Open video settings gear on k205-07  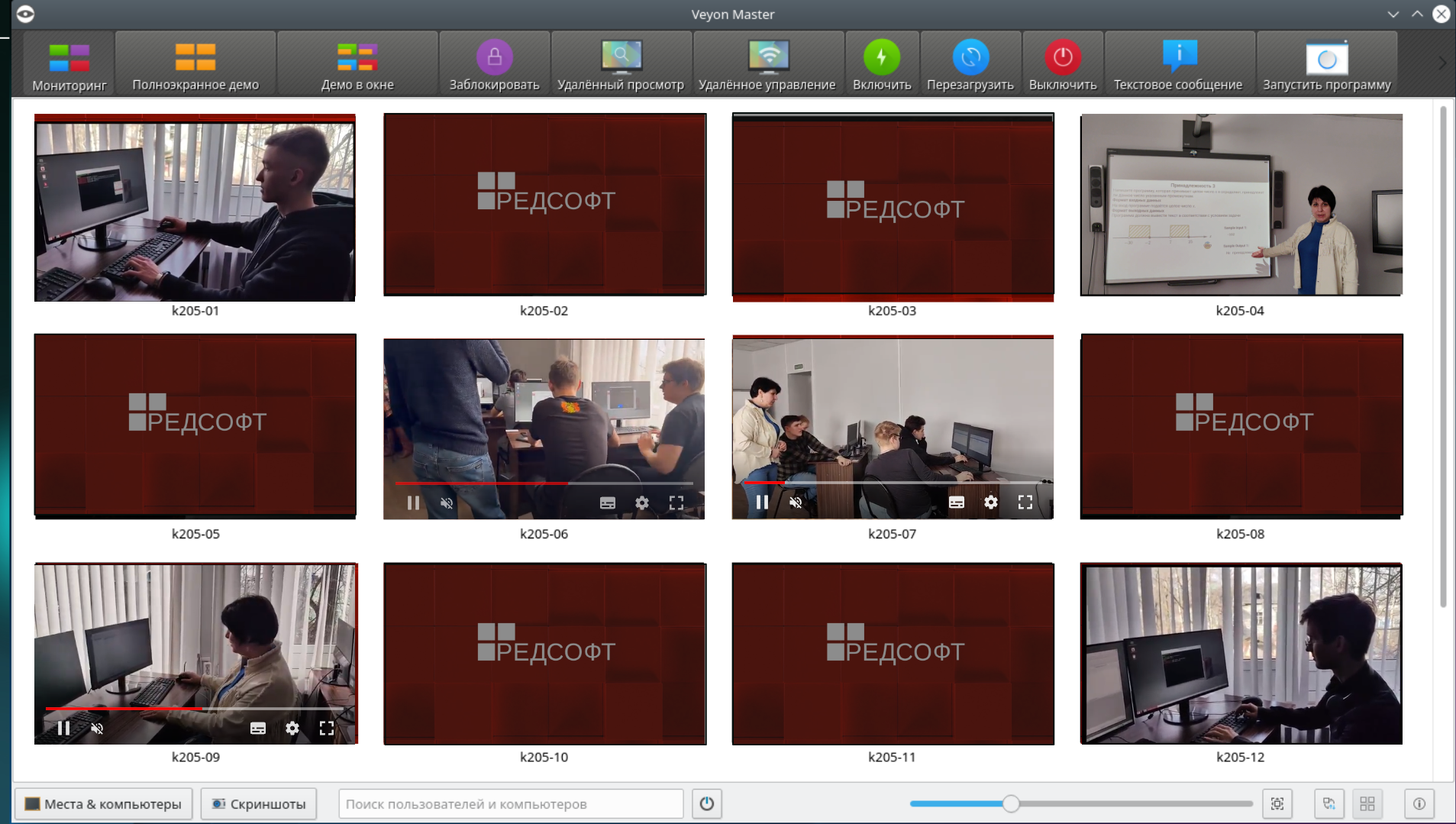coord(991,502)
